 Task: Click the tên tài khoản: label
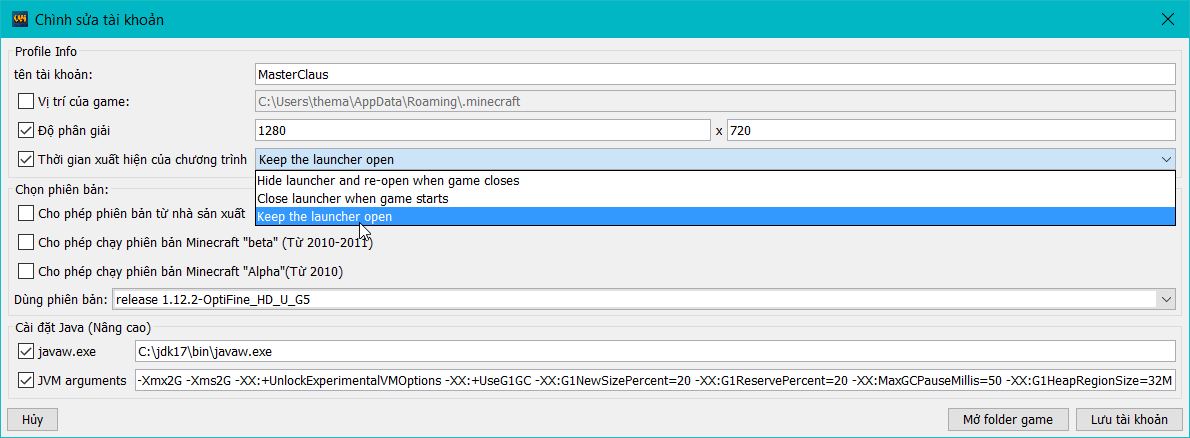pos(52,74)
